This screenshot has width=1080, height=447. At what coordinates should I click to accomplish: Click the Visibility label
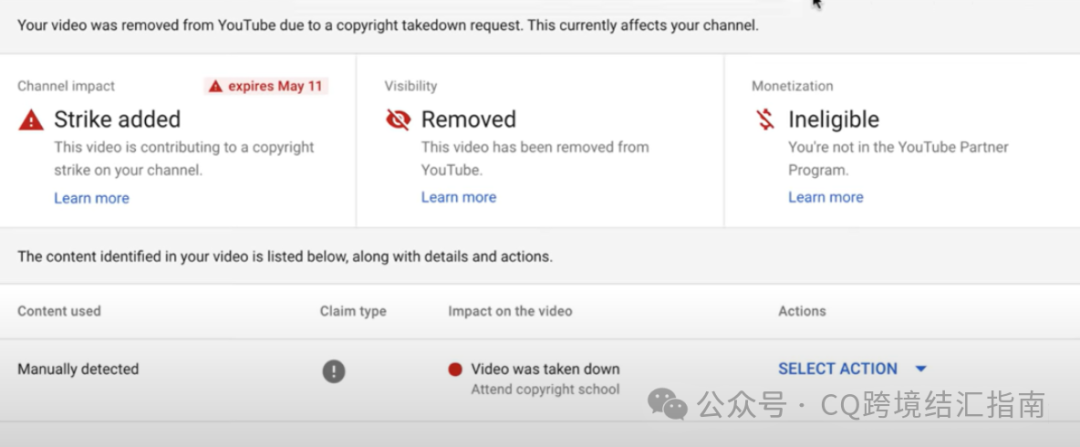[x=411, y=86]
